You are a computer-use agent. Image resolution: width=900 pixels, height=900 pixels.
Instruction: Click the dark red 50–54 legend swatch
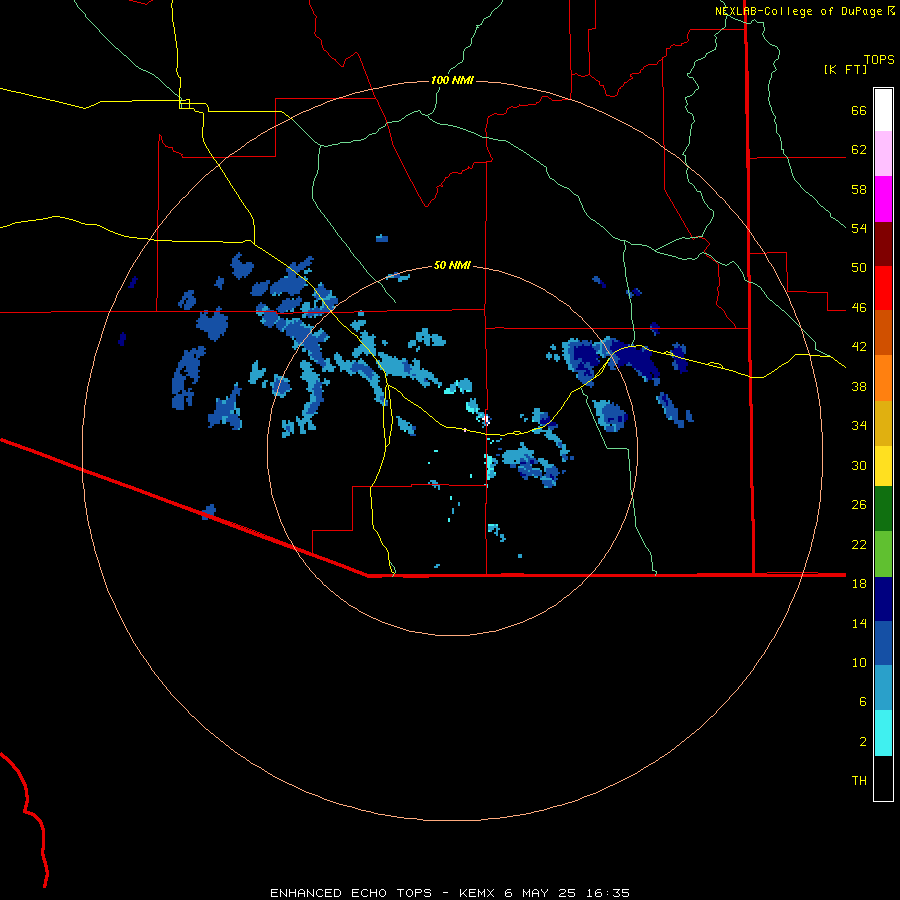(x=883, y=244)
